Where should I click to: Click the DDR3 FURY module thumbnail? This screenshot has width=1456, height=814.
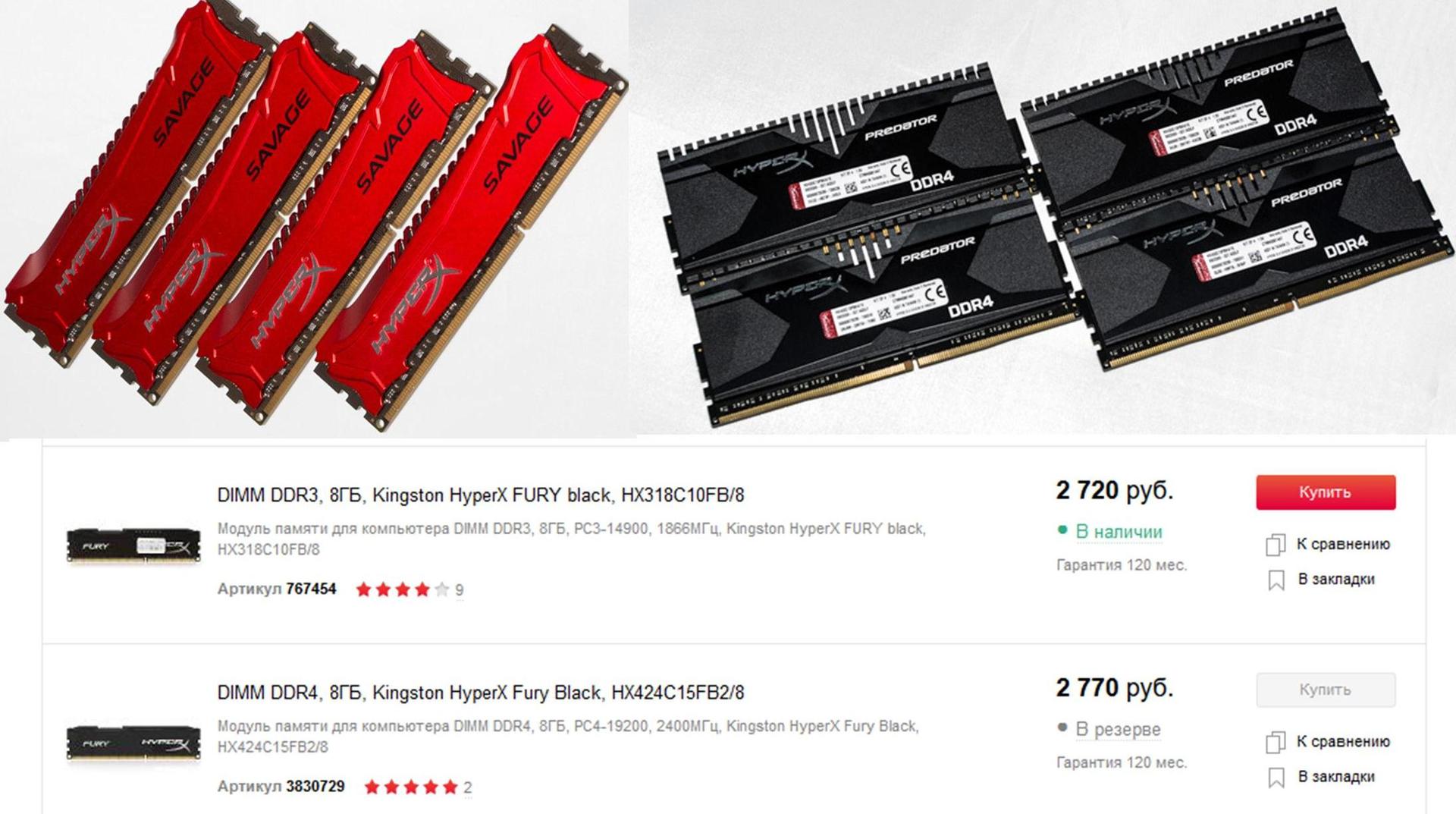tap(133, 546)
